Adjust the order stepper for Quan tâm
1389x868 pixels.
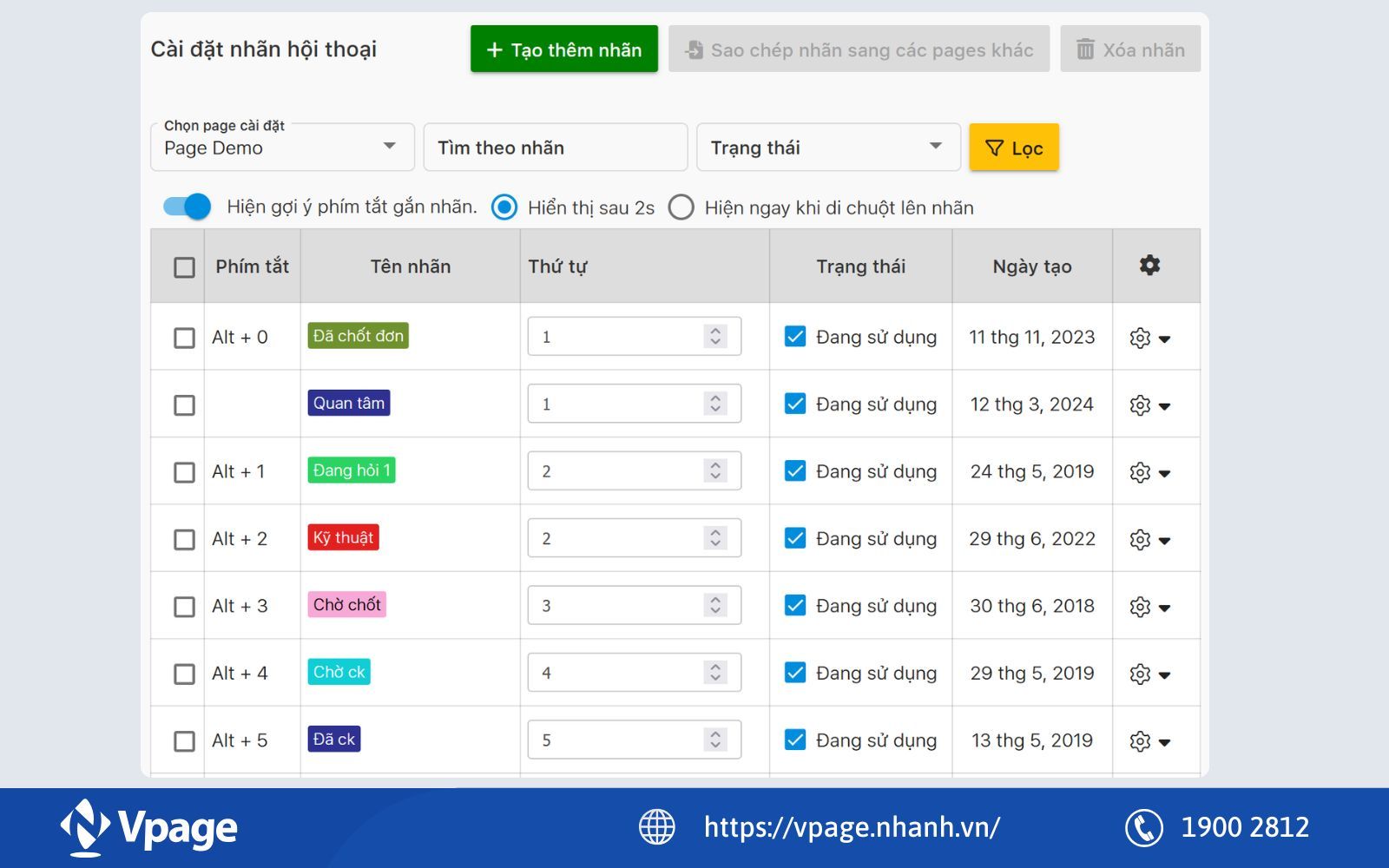(x=715, y=404)
